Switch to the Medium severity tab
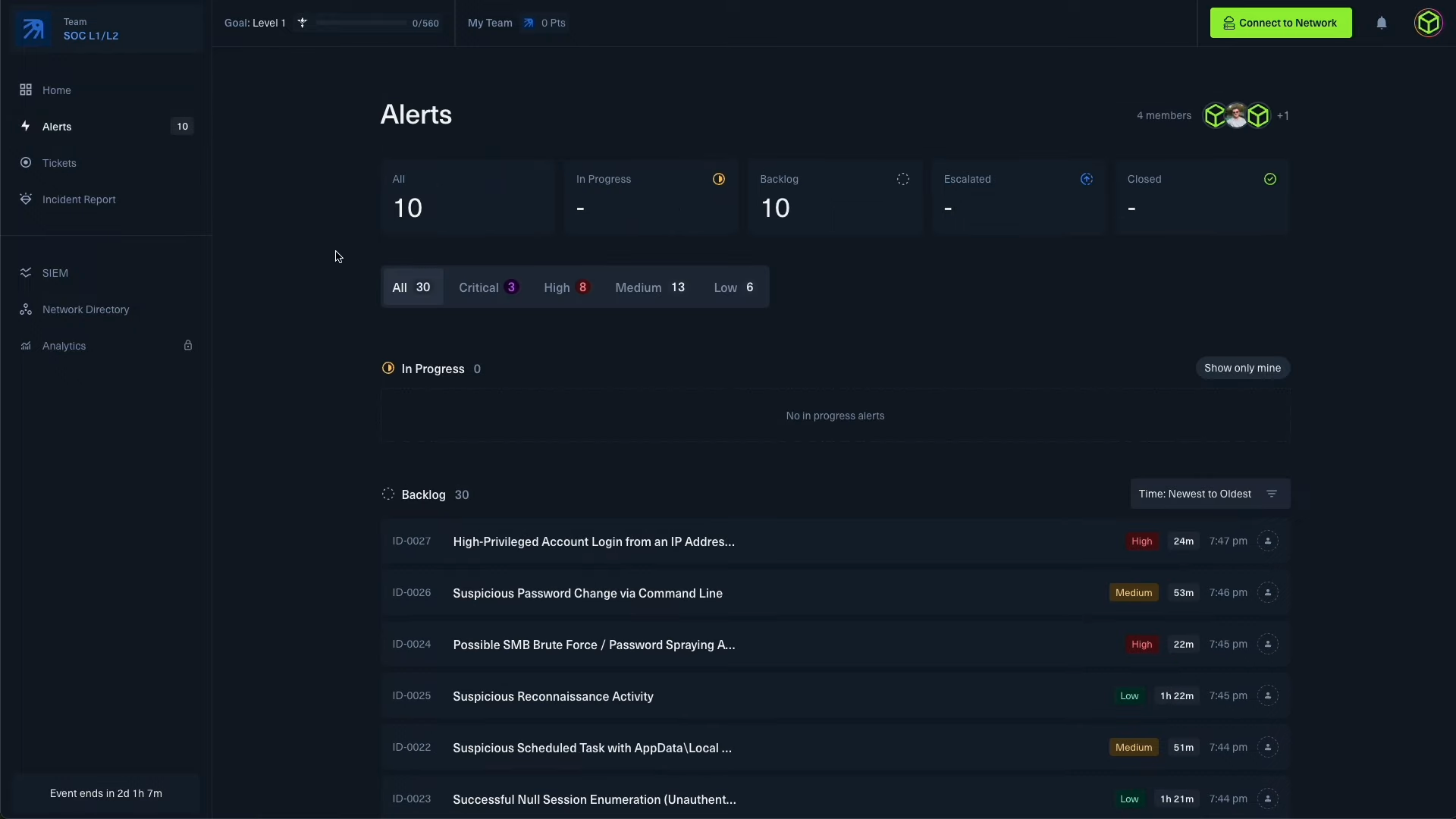The width and height of the screenshot is (1456, 819). point(650,287)
